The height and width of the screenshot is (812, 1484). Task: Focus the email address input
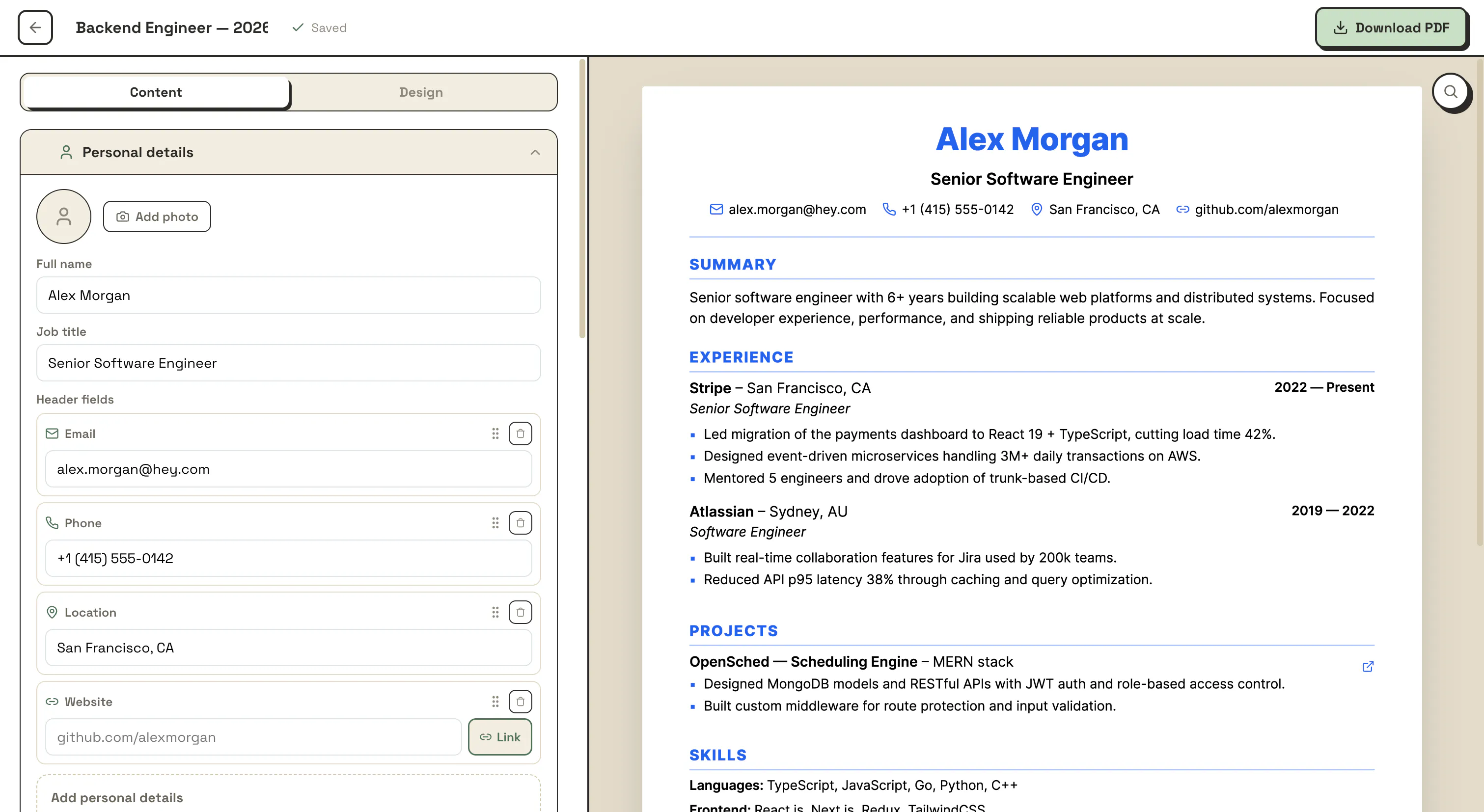[x=289, y=469]
